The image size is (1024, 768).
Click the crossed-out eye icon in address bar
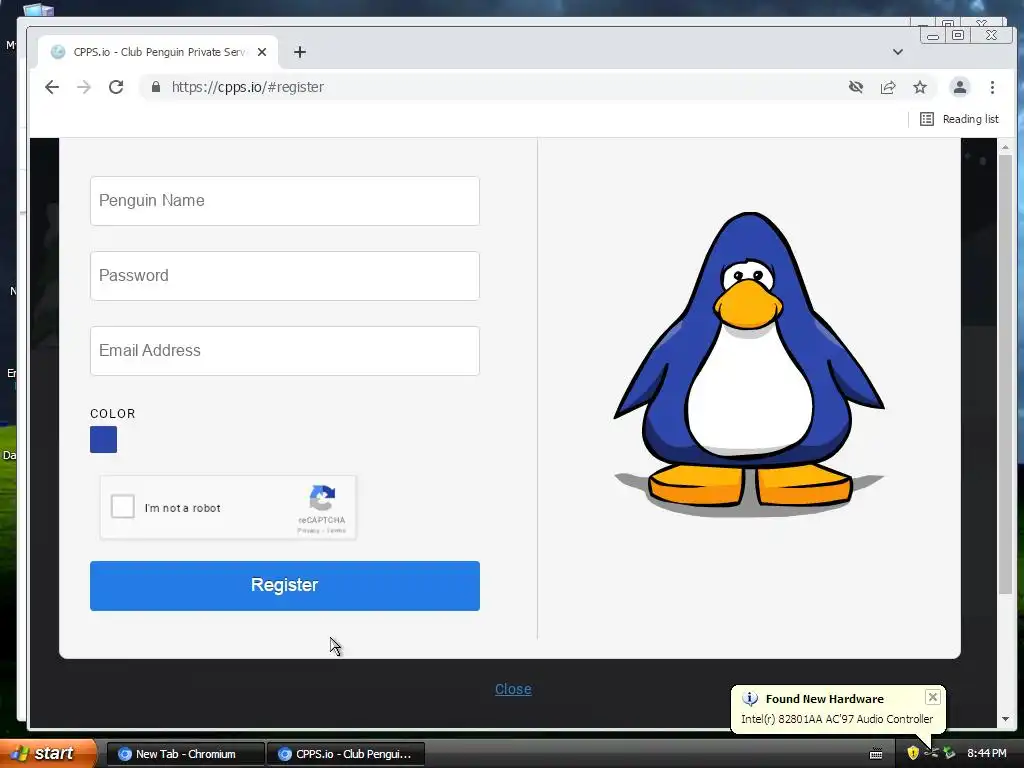click(x=856, y=87)
